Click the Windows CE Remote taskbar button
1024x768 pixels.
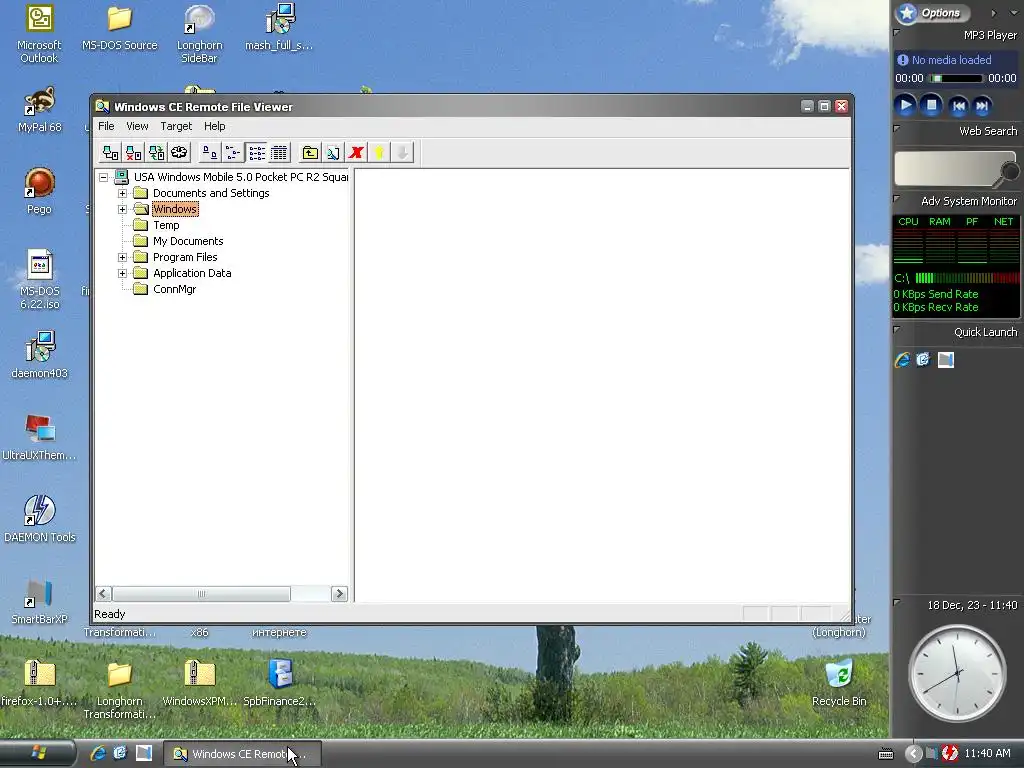pyautogui.click(x=242, y=754)
